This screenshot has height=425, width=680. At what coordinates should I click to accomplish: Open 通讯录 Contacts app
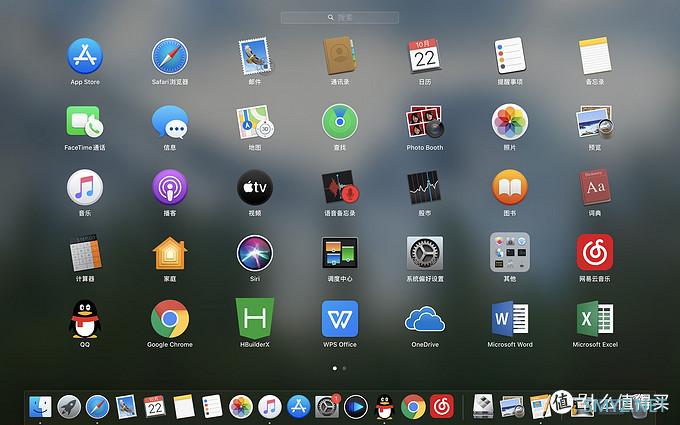340,56
